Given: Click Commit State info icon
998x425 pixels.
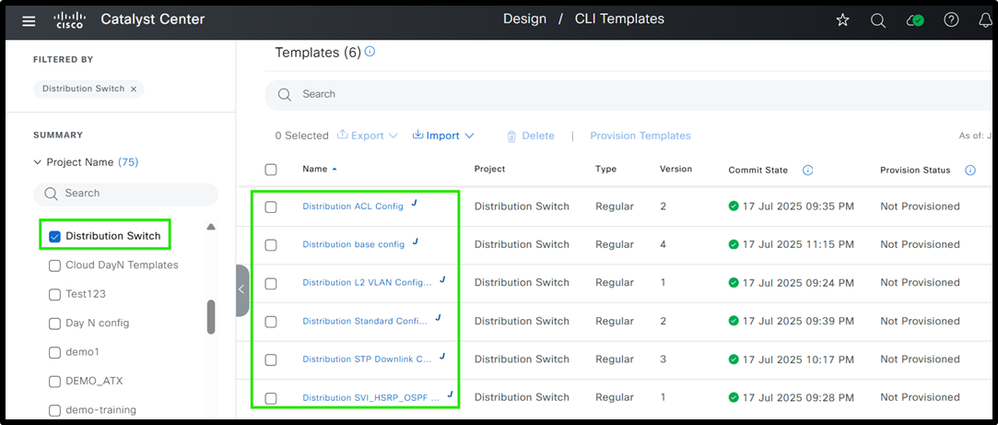Looking at the screenshot, I should click(808, 170).
